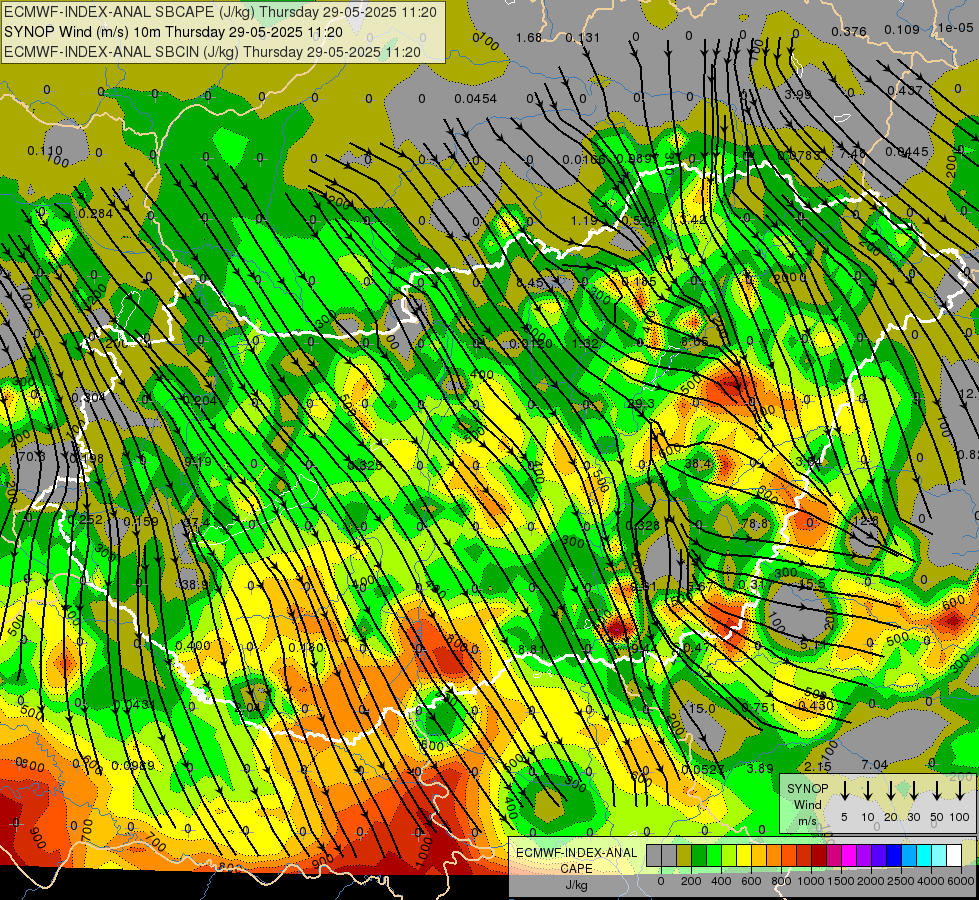Pick the olive swatch in the CAPE color scale
Viewport: 979px width, 900px height.
coord(684,856)
